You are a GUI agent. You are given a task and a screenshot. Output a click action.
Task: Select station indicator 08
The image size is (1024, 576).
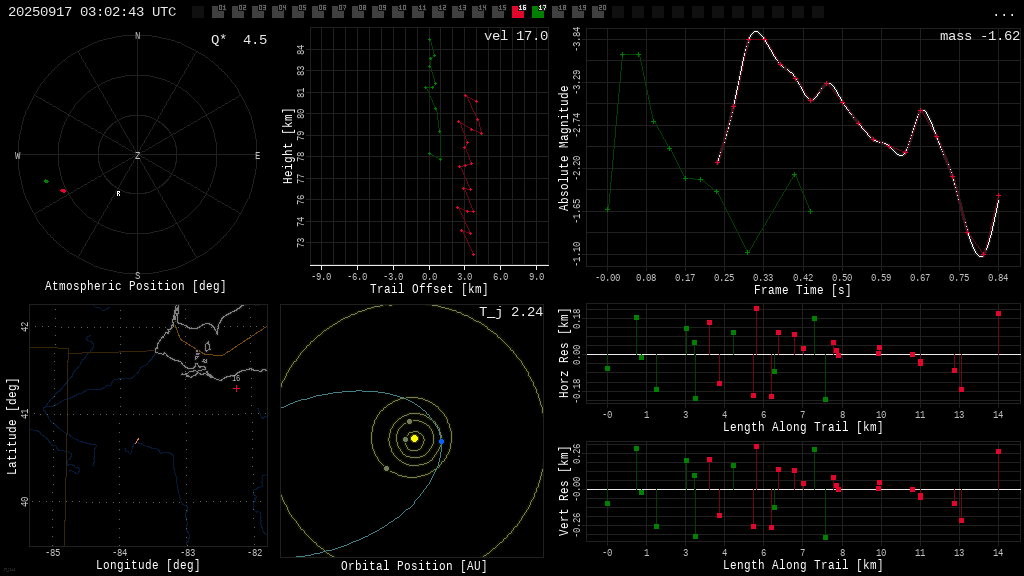point(358,11)
